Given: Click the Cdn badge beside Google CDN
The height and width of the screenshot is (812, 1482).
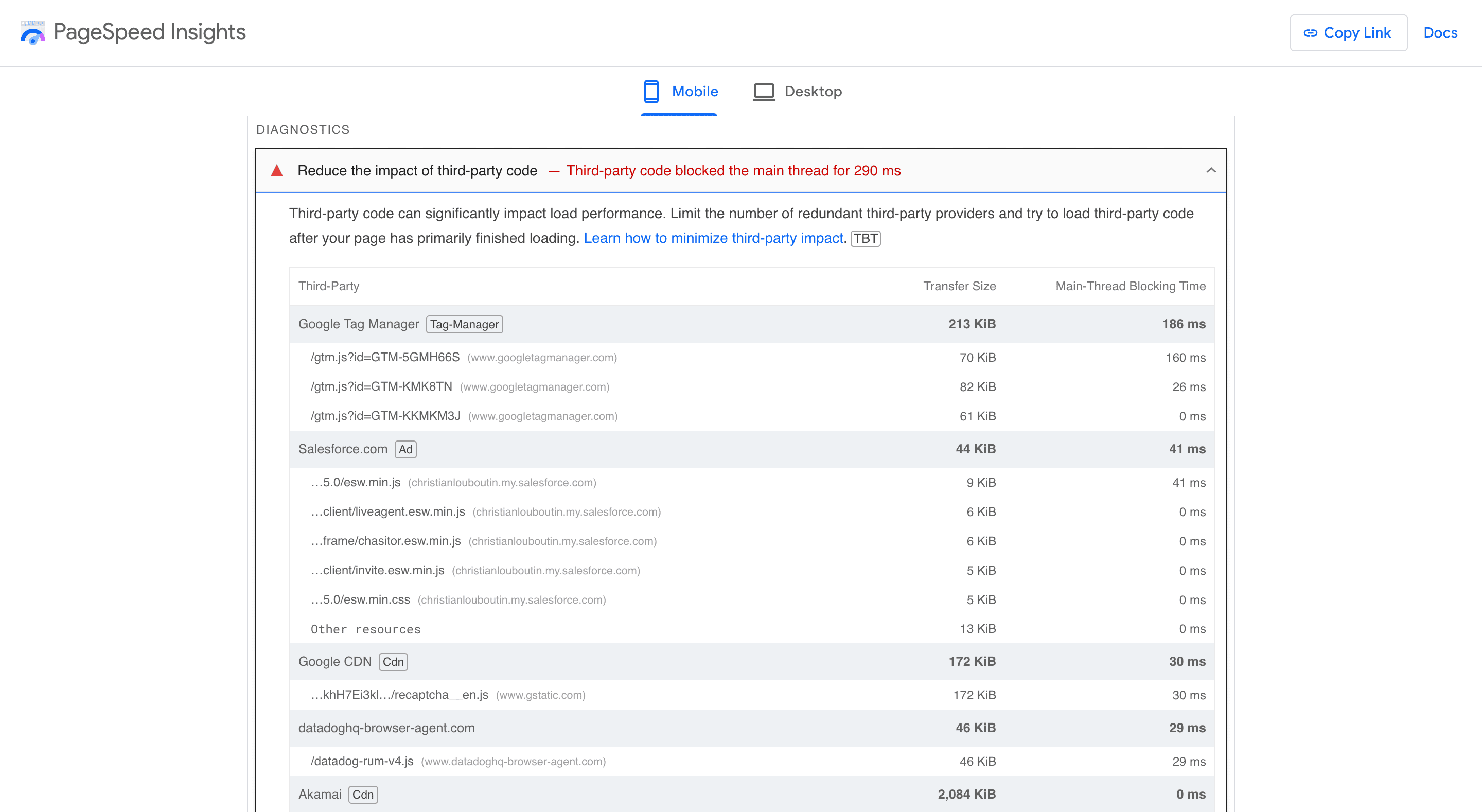Looking at the screenshot, I should click(393, 662).
